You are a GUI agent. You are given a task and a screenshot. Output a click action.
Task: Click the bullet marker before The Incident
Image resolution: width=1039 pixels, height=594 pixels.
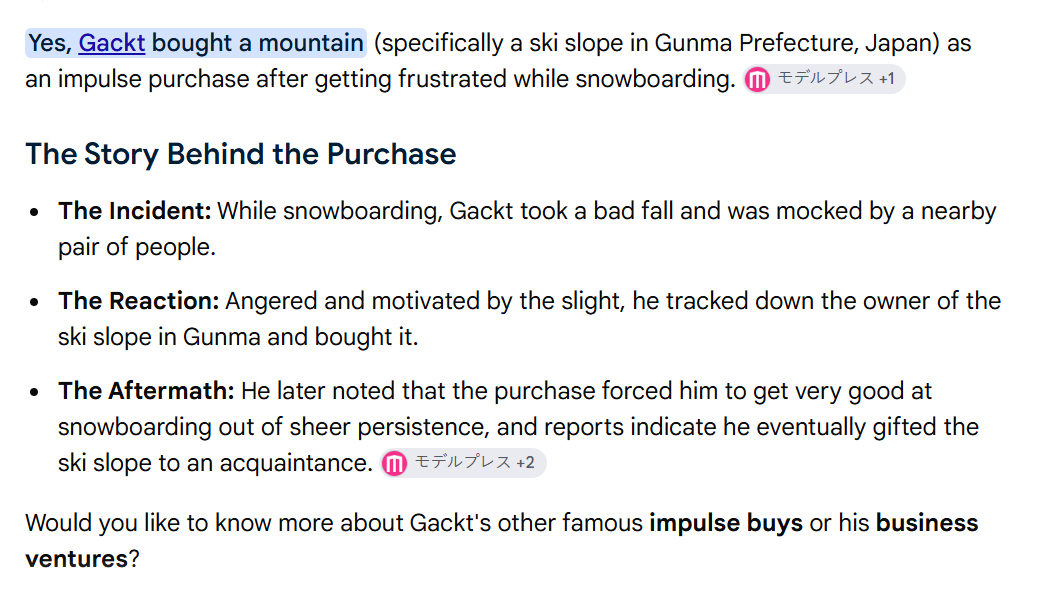pos(34,212)
